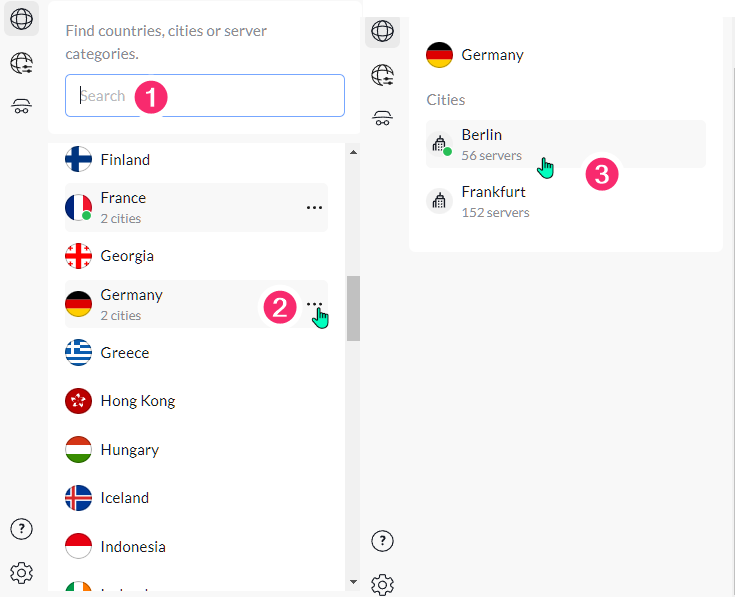This screenshot has width=735, height=597.
Task: Open settings gear icon in left sidebar
Action: pyautogui.click(x=22, y=573)
